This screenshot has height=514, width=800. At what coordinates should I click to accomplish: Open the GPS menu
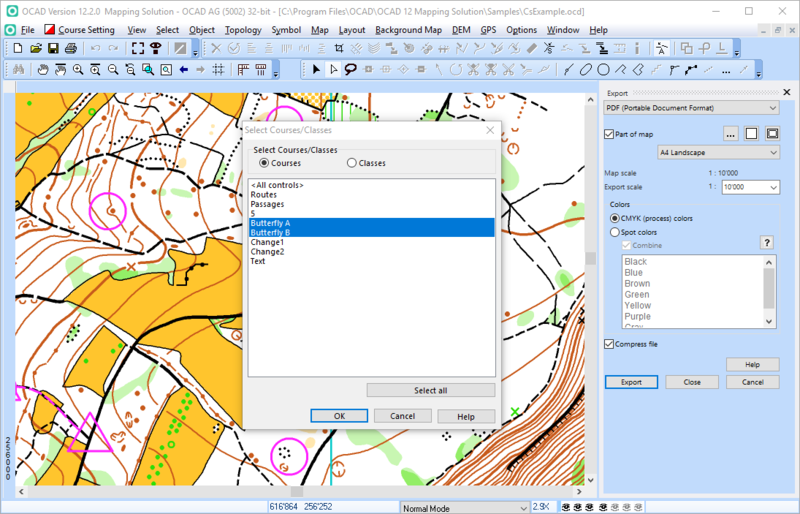(x=488, y=30)
